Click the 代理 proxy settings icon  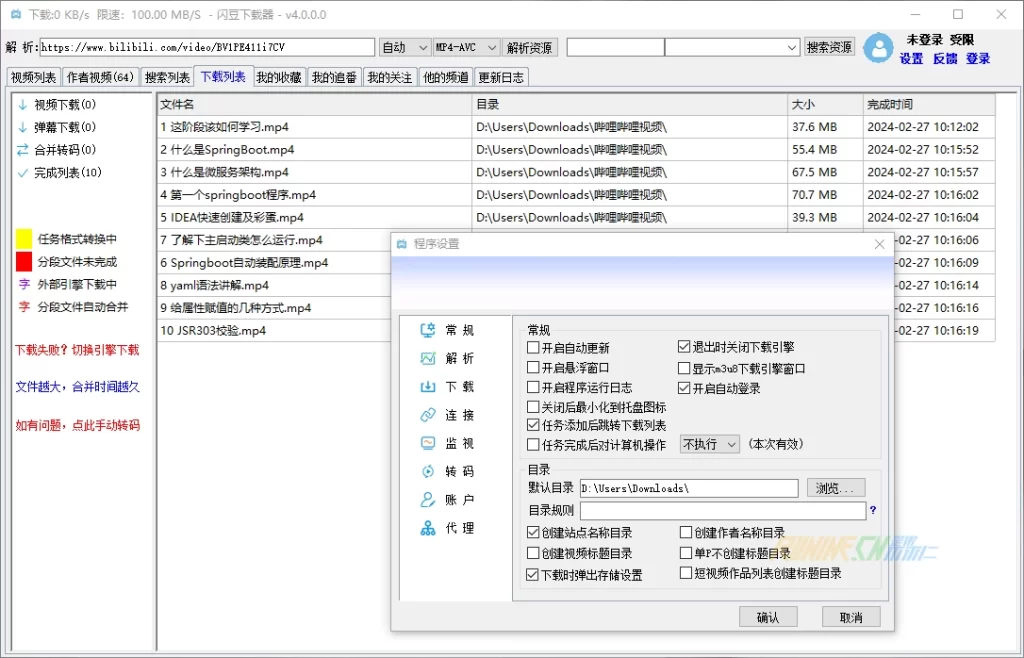(428, 528)
